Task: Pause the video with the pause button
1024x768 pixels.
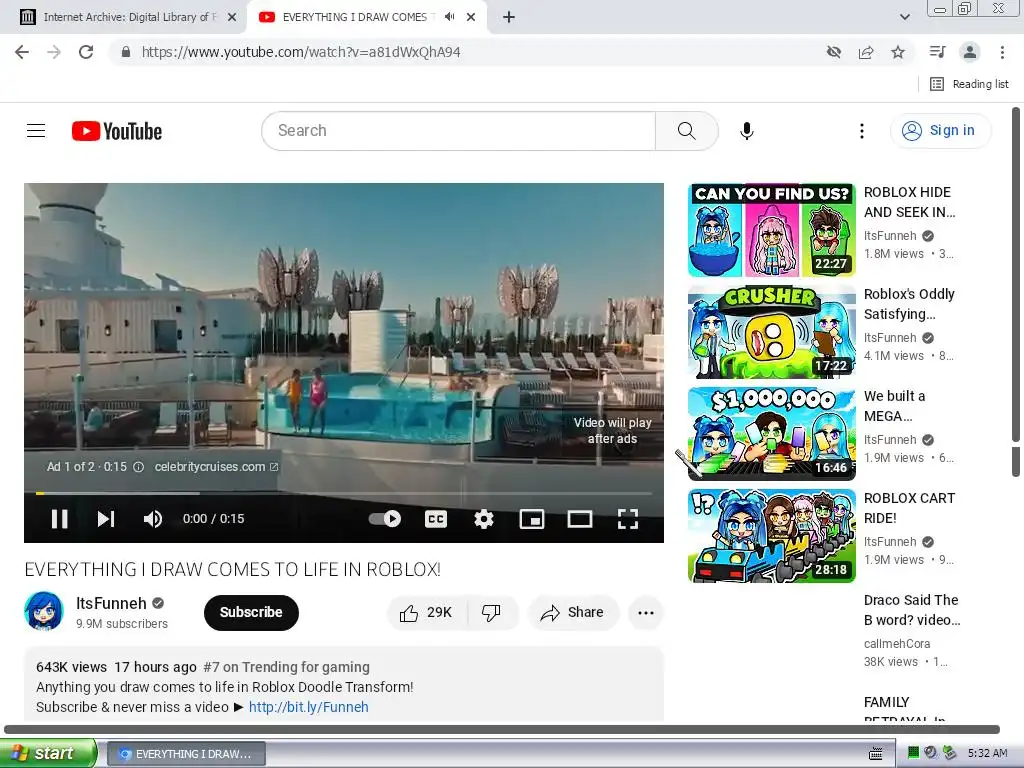Action: tap(59, 519)
